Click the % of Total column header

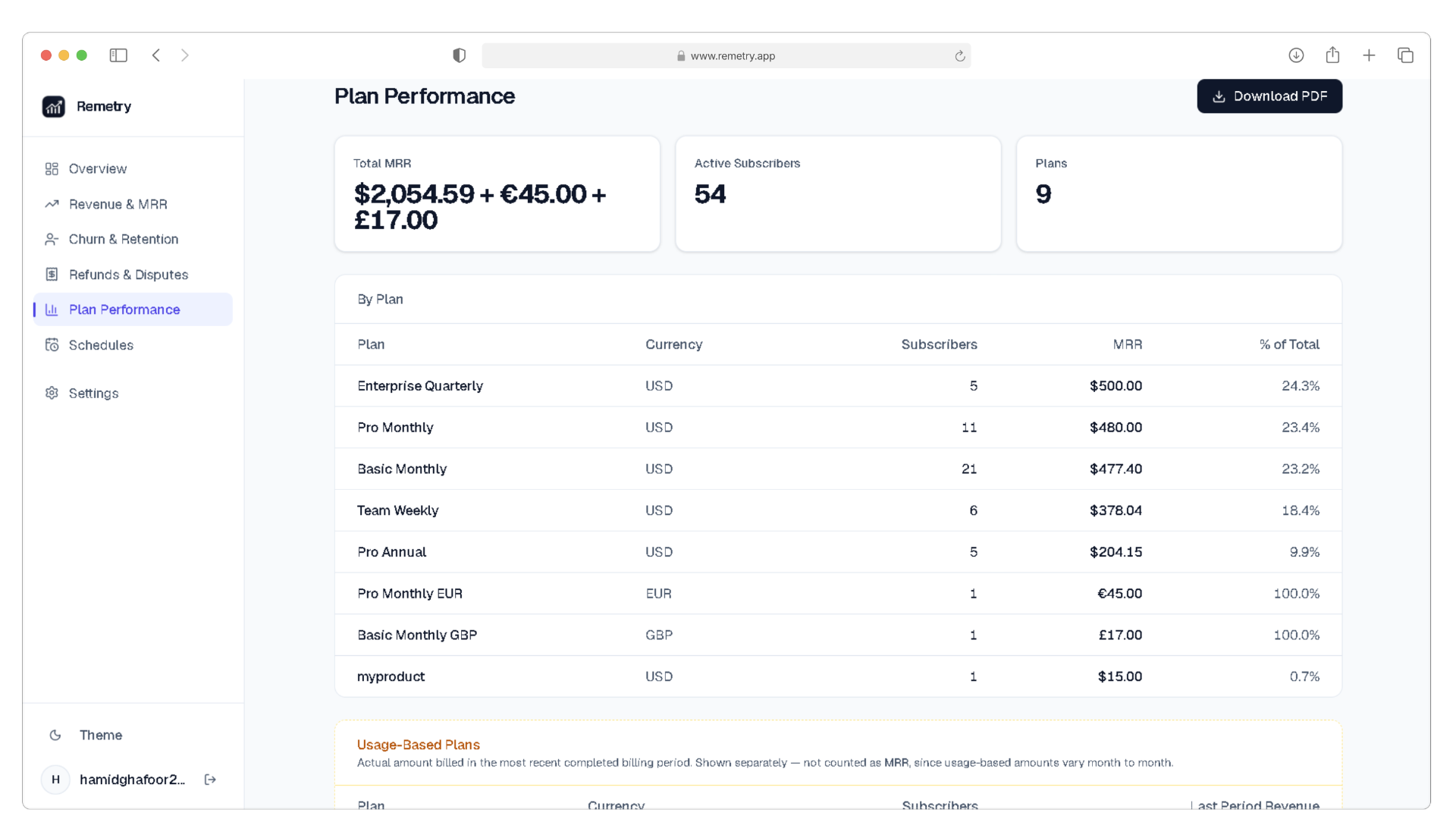click(x=1289, y=344)
